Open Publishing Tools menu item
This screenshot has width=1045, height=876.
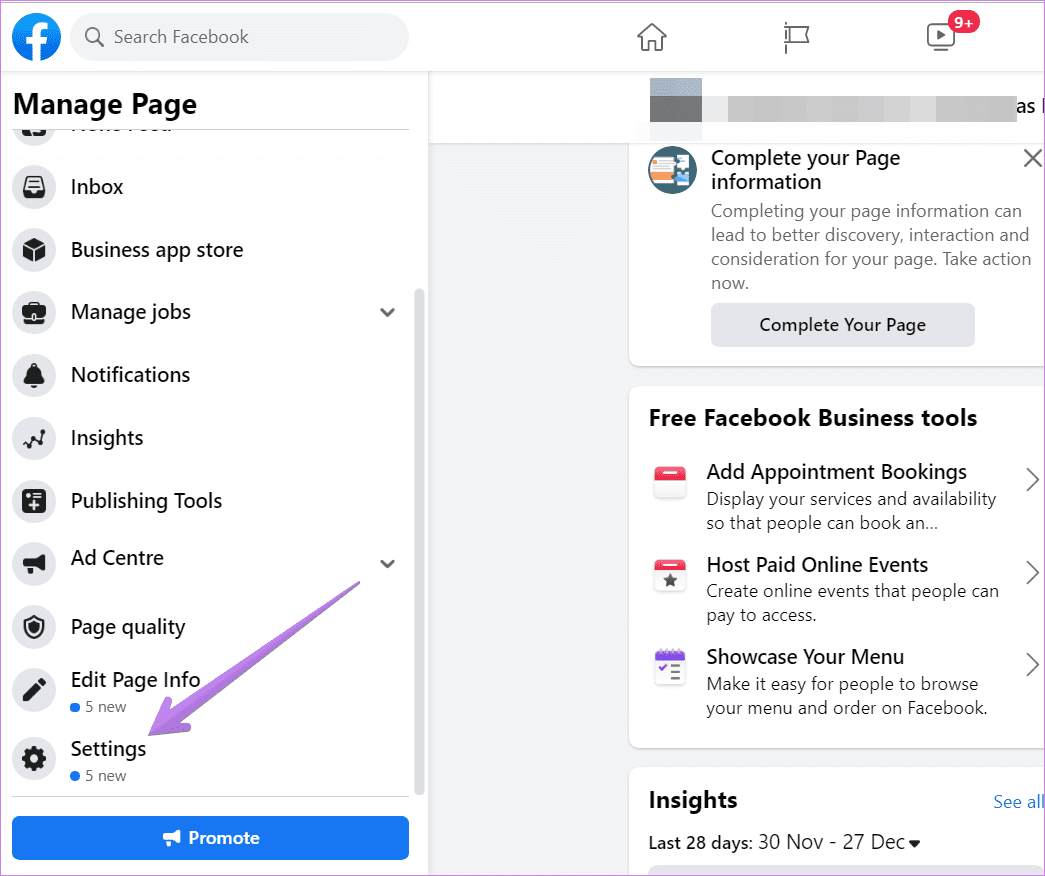[210, 501]
